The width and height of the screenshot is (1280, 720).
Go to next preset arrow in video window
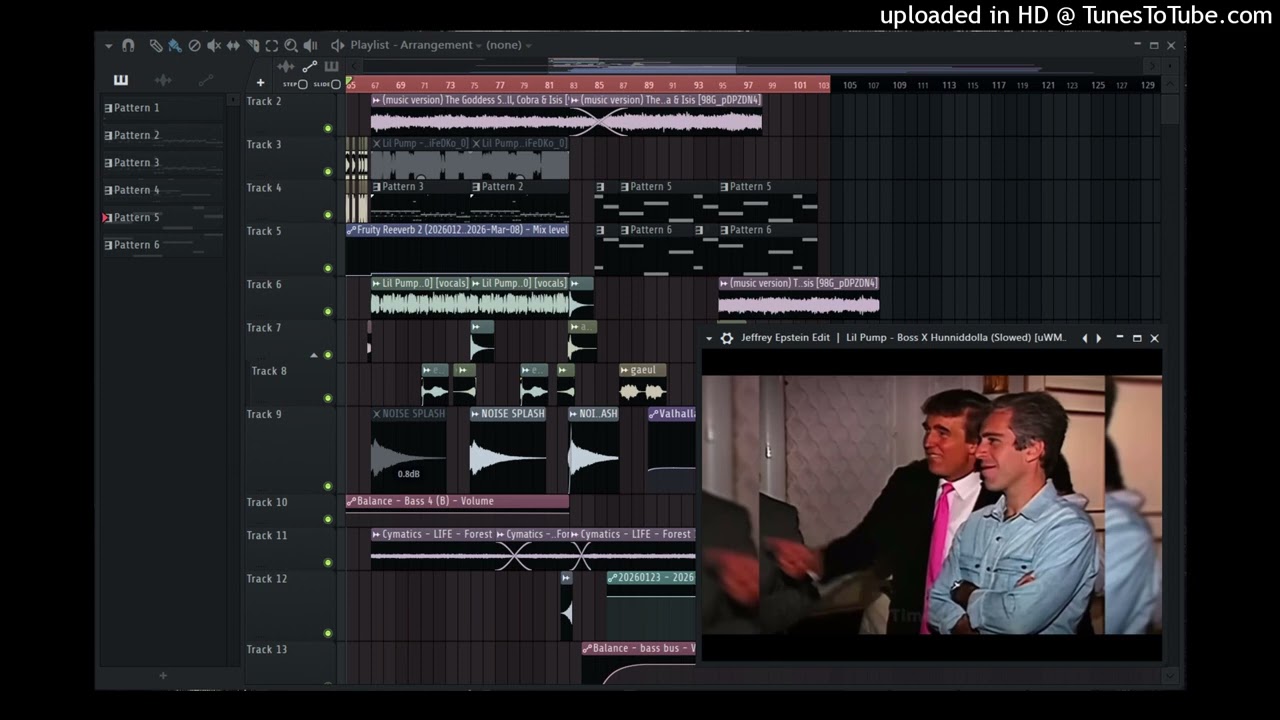pos(1099,338)
